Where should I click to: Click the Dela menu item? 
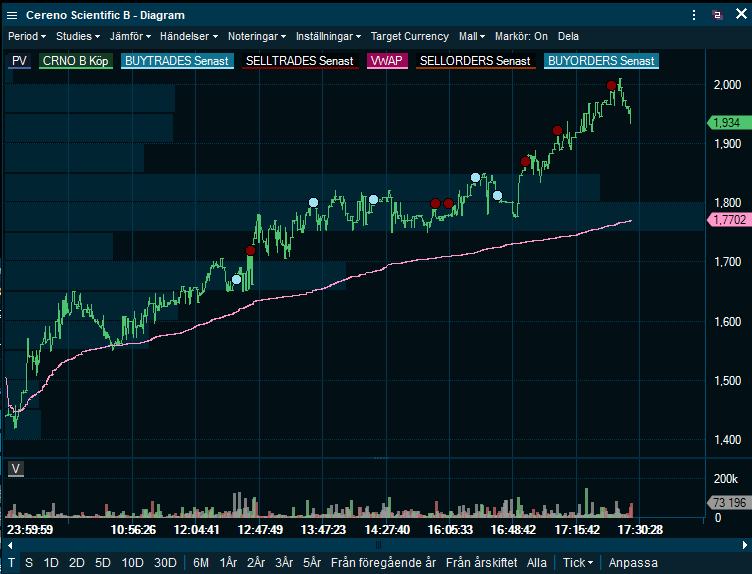click(568, 36)
